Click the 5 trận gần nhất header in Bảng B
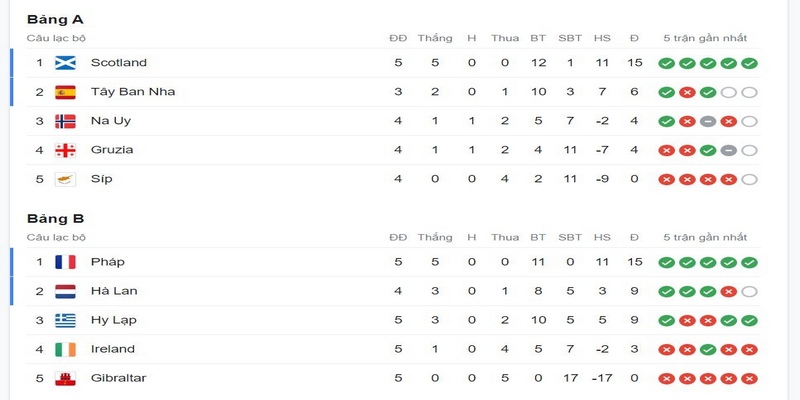This screenshot has width=800, height=400. click(x=705, y=237)
